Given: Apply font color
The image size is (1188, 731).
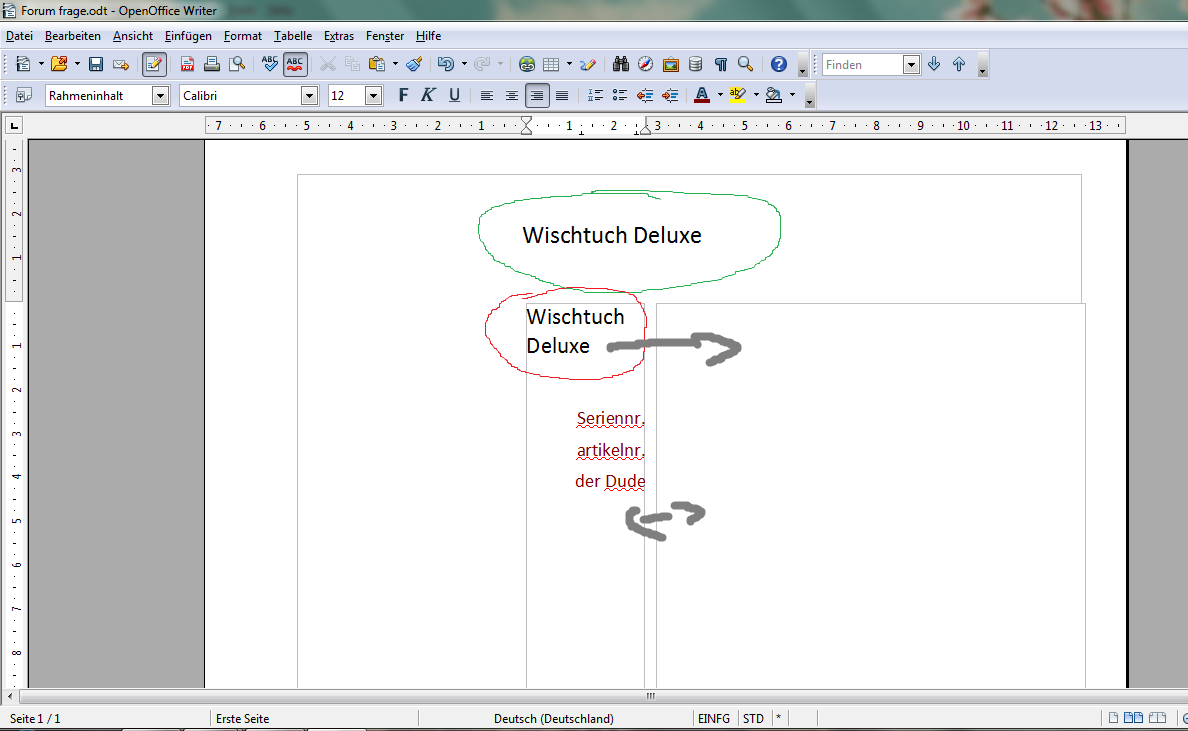Looking at the screenshot, I should (702, 95).
